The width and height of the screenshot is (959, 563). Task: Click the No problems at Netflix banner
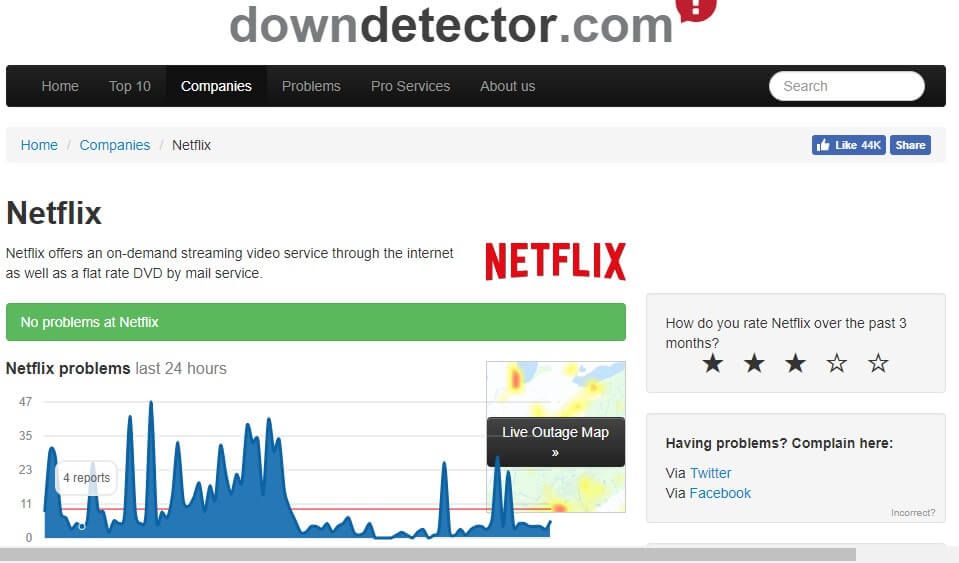[x=316, y=322]
